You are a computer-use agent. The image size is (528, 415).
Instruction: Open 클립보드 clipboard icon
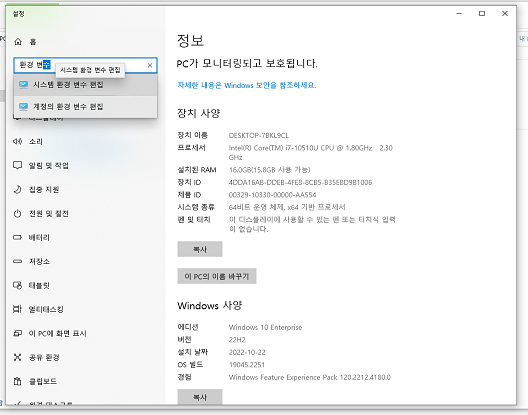(x=18, y=381)
